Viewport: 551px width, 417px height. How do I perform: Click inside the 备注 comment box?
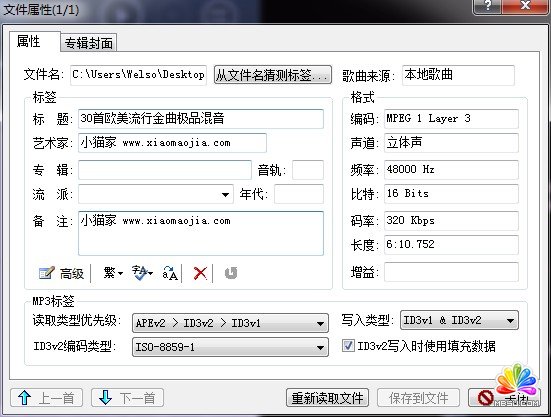[201, 233]
